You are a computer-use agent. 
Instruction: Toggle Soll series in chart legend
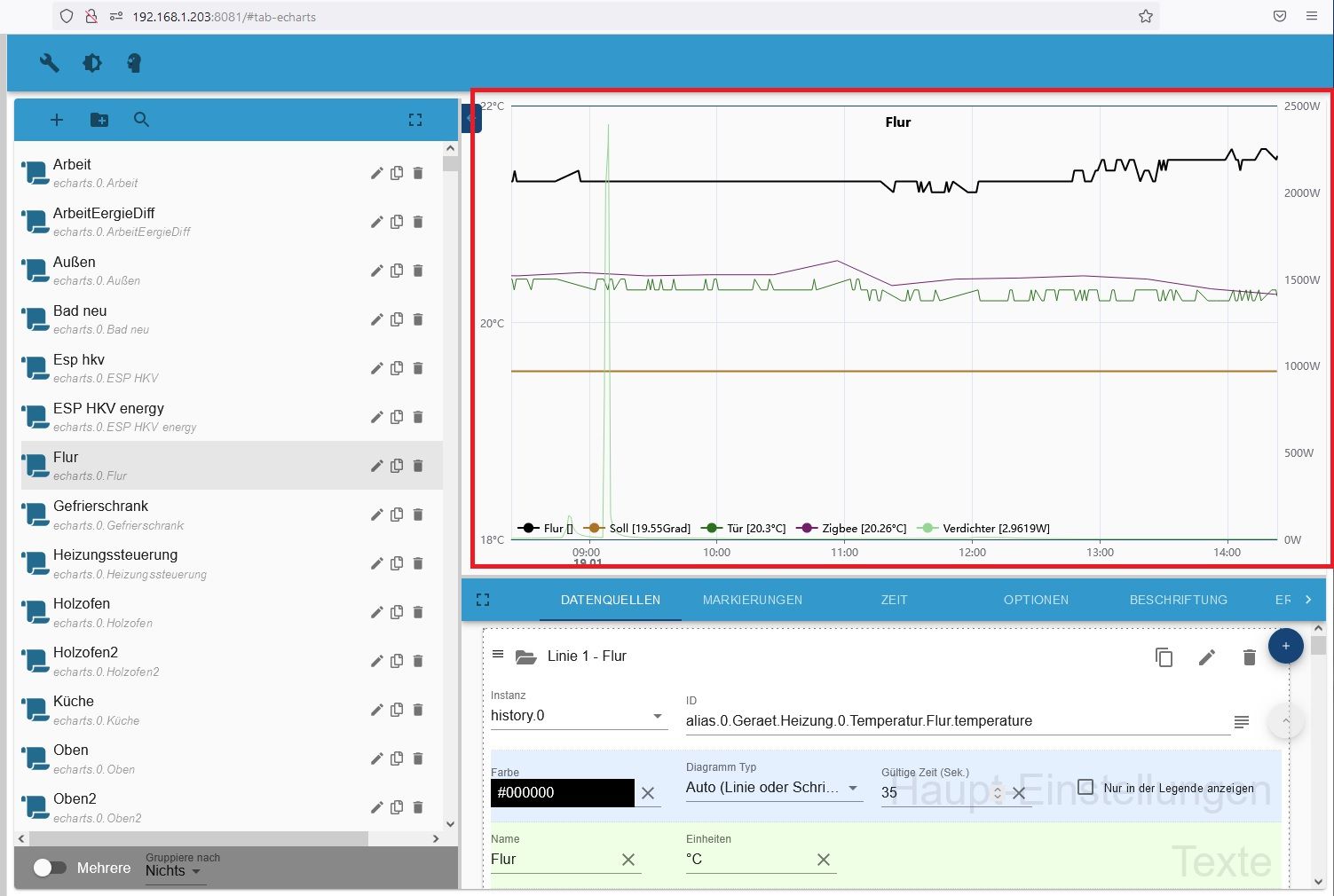point(637,528)
